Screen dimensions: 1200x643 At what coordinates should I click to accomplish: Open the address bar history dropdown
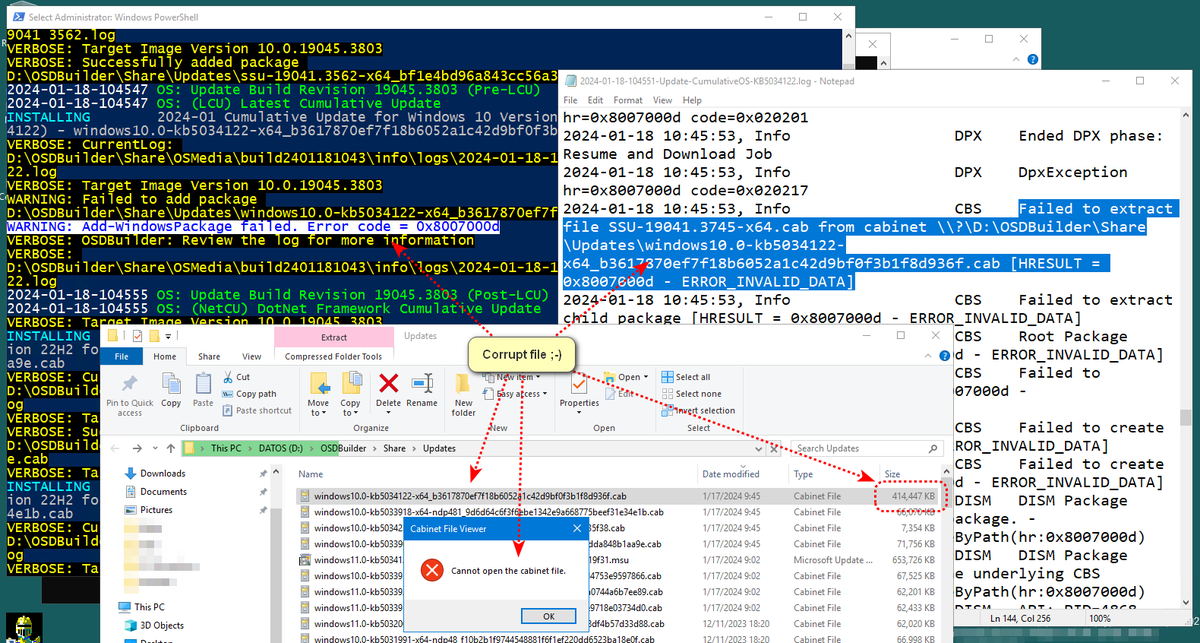tap(759, 448)
